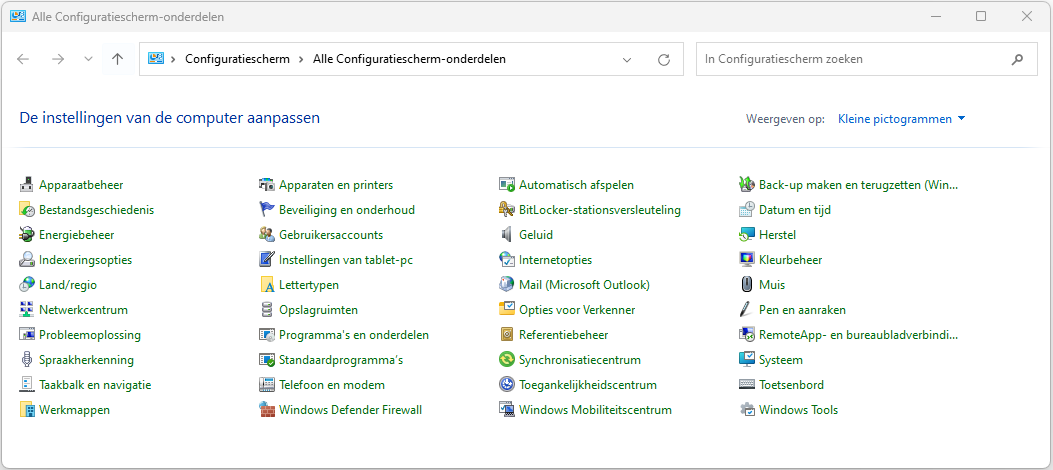Click the Windows Tools gear icon
The width and height of the screenshot is (1053, 470).
point(747,410)
